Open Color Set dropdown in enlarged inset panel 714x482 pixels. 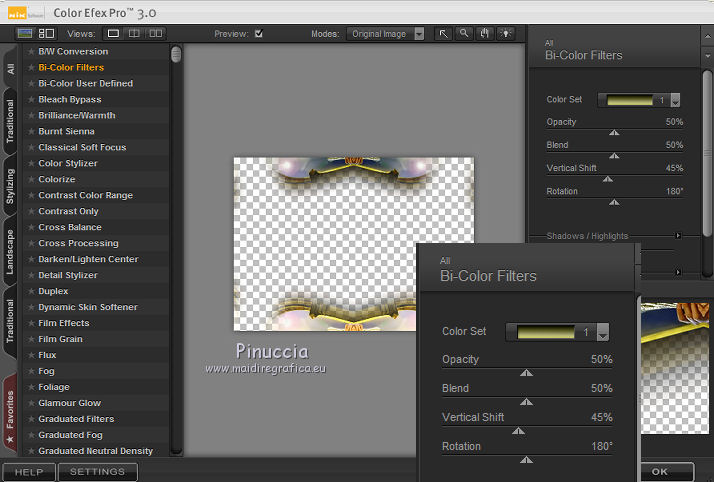coord(603,332)
